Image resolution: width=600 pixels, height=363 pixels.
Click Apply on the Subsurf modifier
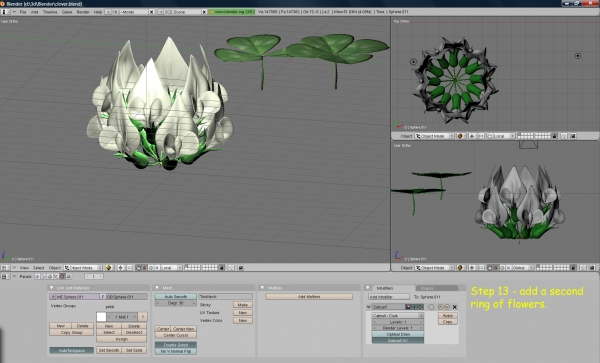click(x=447, y=316)
